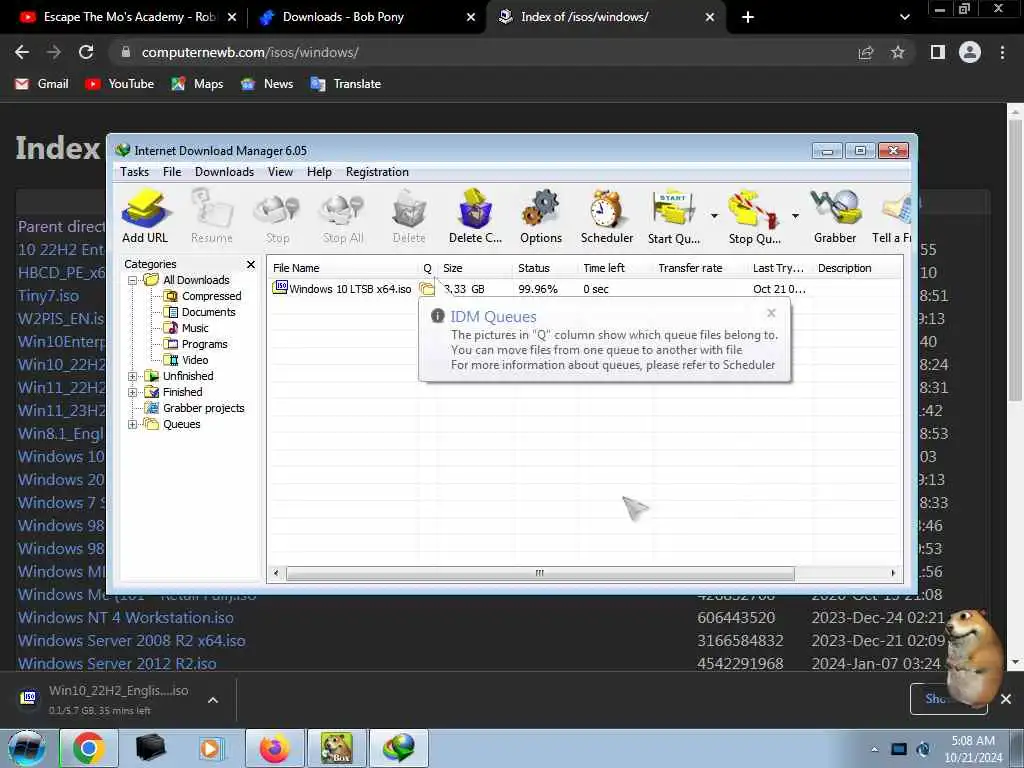
Task: Click the media player taskbar icon
Action: pyautogui.click(x=212, y=748)
